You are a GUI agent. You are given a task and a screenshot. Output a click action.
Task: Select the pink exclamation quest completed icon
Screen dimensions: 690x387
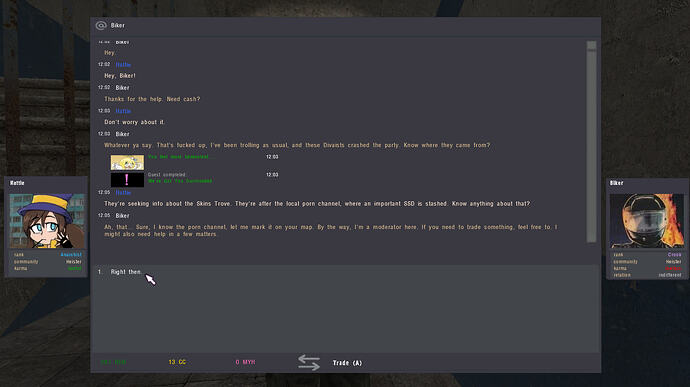pyautogui.click(x=127, y=180)
